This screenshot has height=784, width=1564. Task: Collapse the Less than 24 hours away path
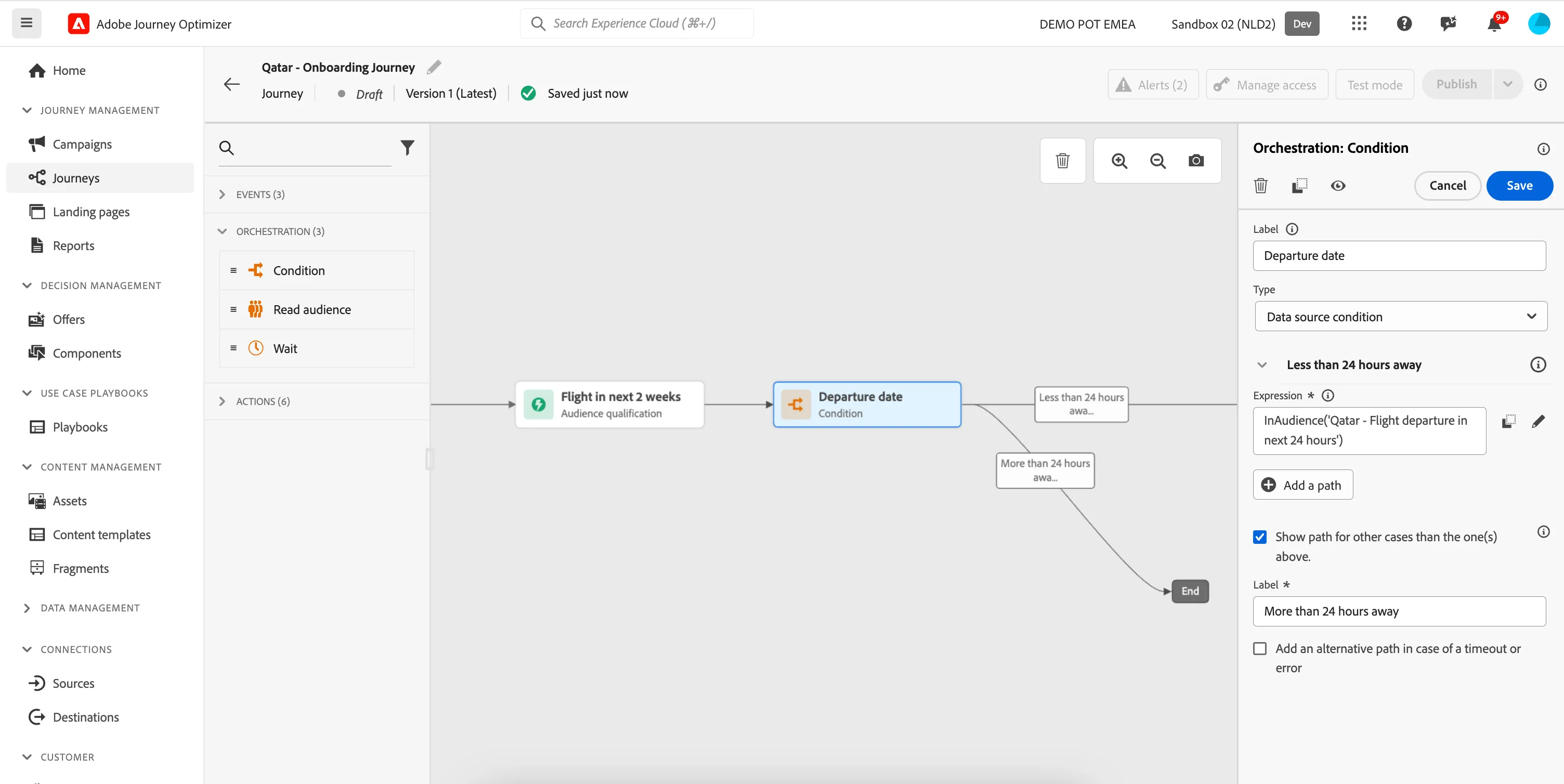pyautogui.click(x=1261, y=365)
